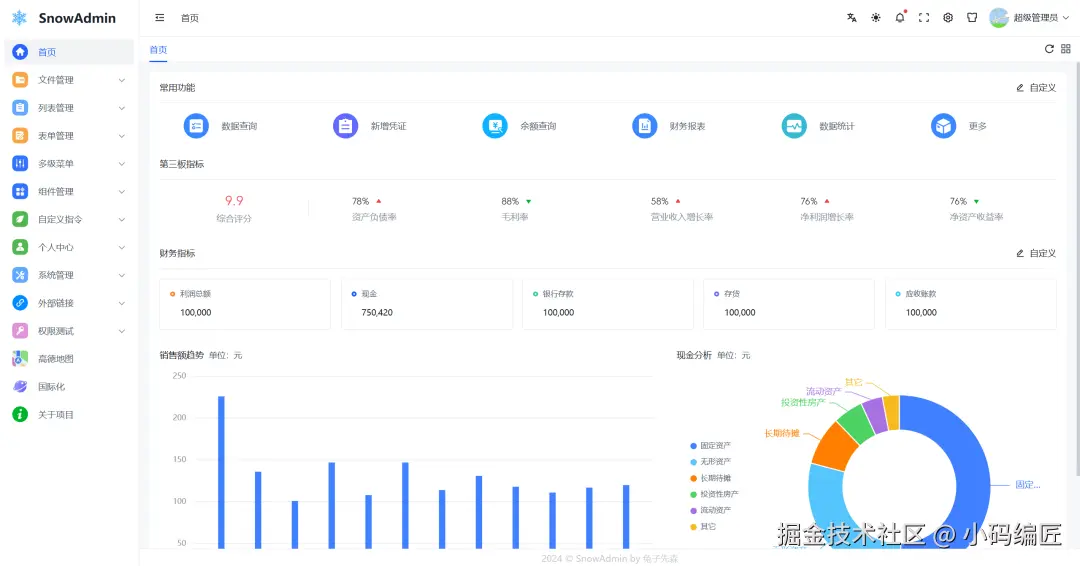Click 自定义 next to 常用功能
The image size is (1080, 566).
pyautogui.click(x=1036, y=88)
